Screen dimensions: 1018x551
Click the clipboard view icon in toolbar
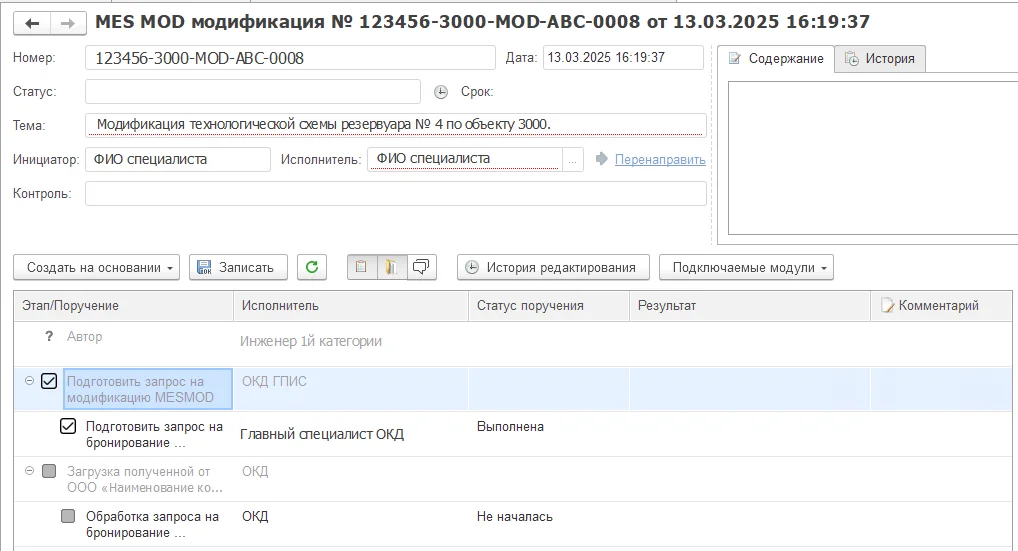[x=361, y=267]
